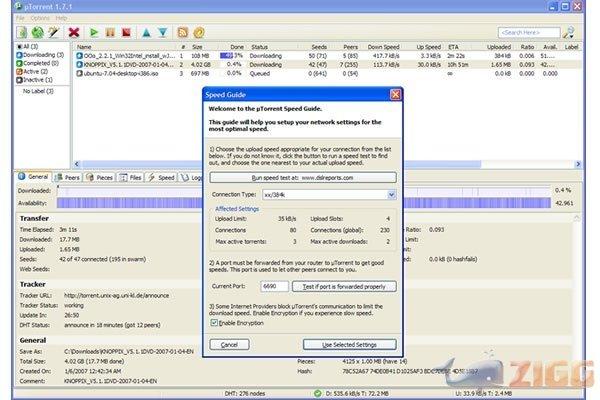Viewport: 600px width, 400px height.
Task: Toggle the Enable Encryption checkbox
Action: 214,323
